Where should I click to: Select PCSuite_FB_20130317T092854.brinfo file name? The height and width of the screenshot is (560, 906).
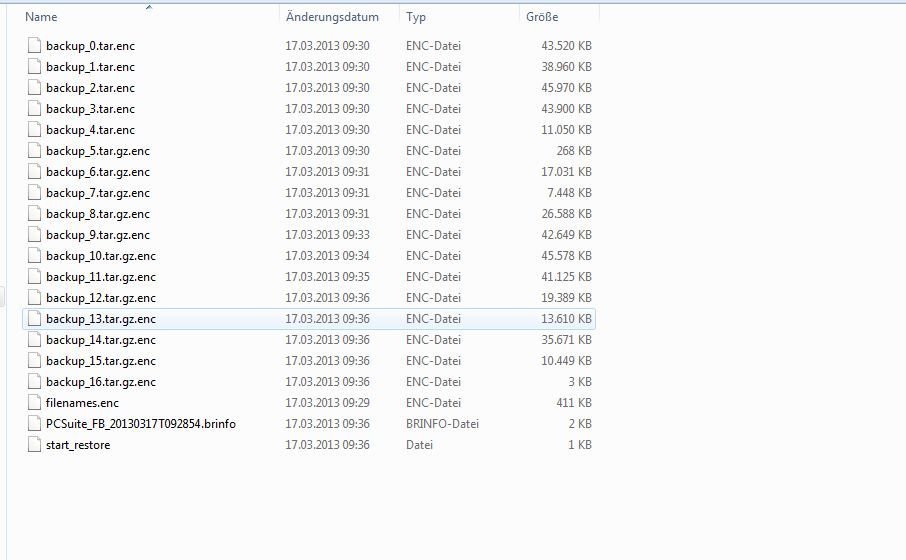140,424
